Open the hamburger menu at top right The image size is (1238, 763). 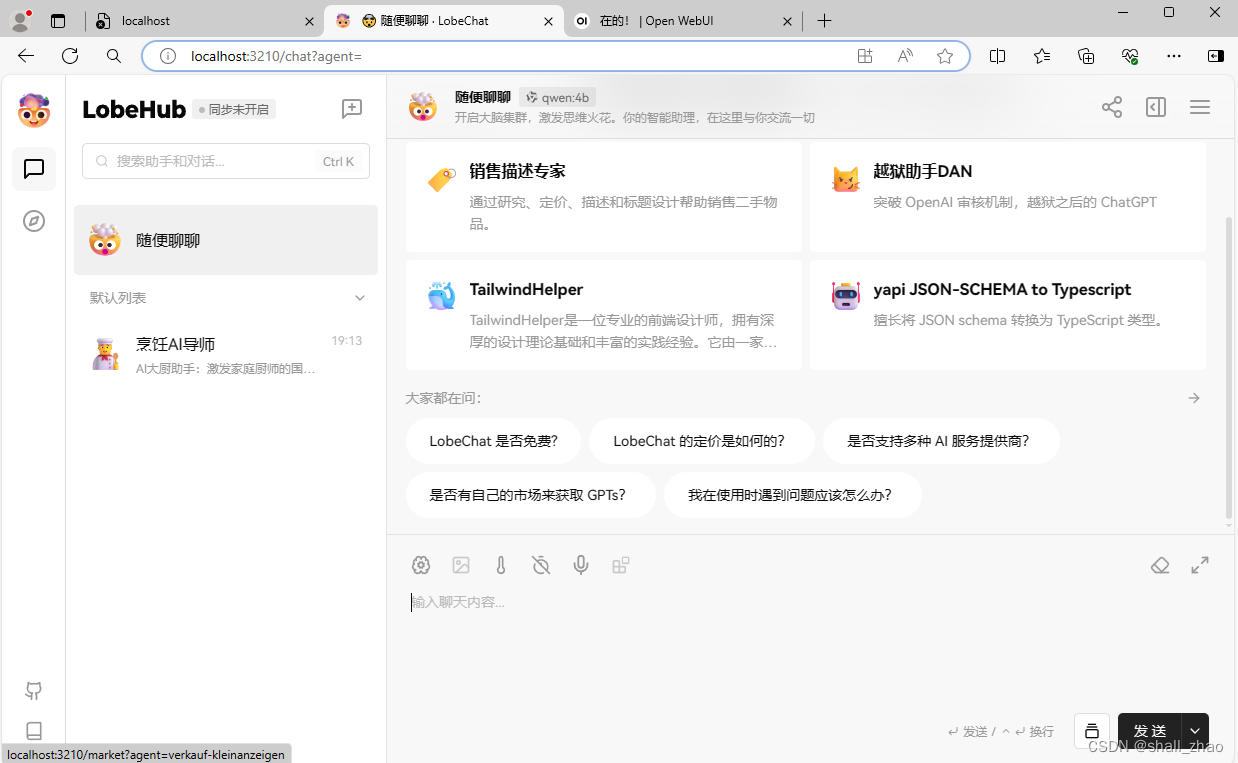click(1200, 107)
